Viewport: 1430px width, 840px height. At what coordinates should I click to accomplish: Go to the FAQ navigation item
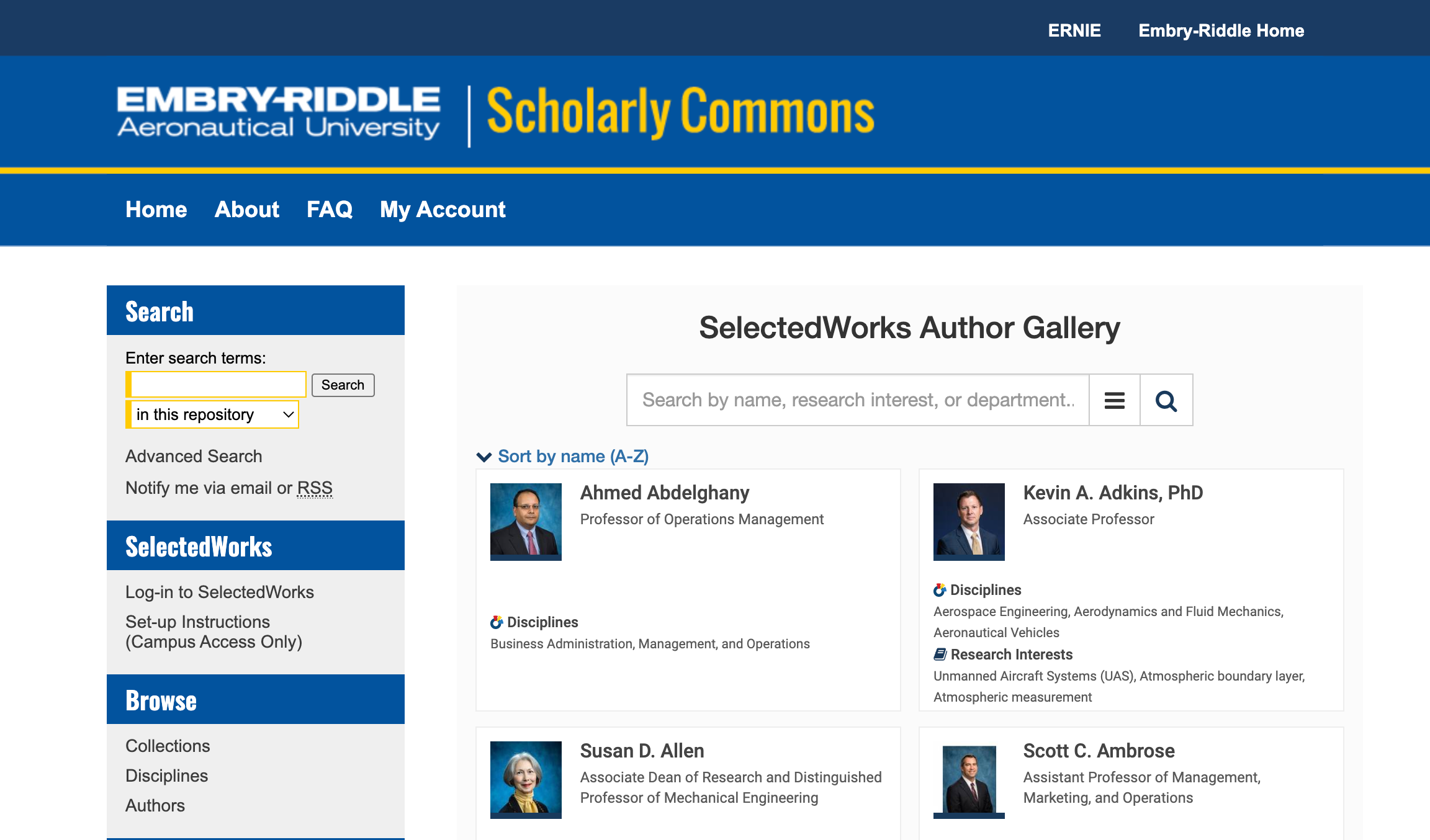330,210
